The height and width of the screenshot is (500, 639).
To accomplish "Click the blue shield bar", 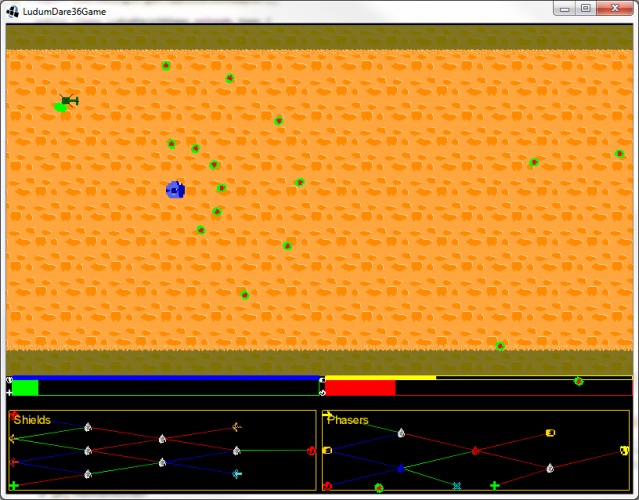I will tap(166, 378).
